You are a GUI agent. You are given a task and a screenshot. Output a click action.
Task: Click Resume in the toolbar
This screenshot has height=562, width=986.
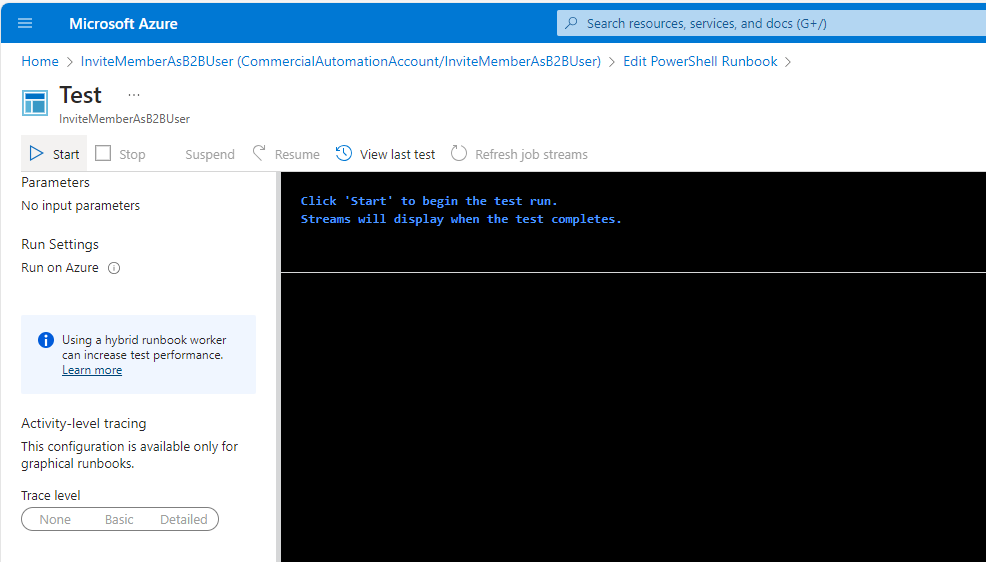286,154
